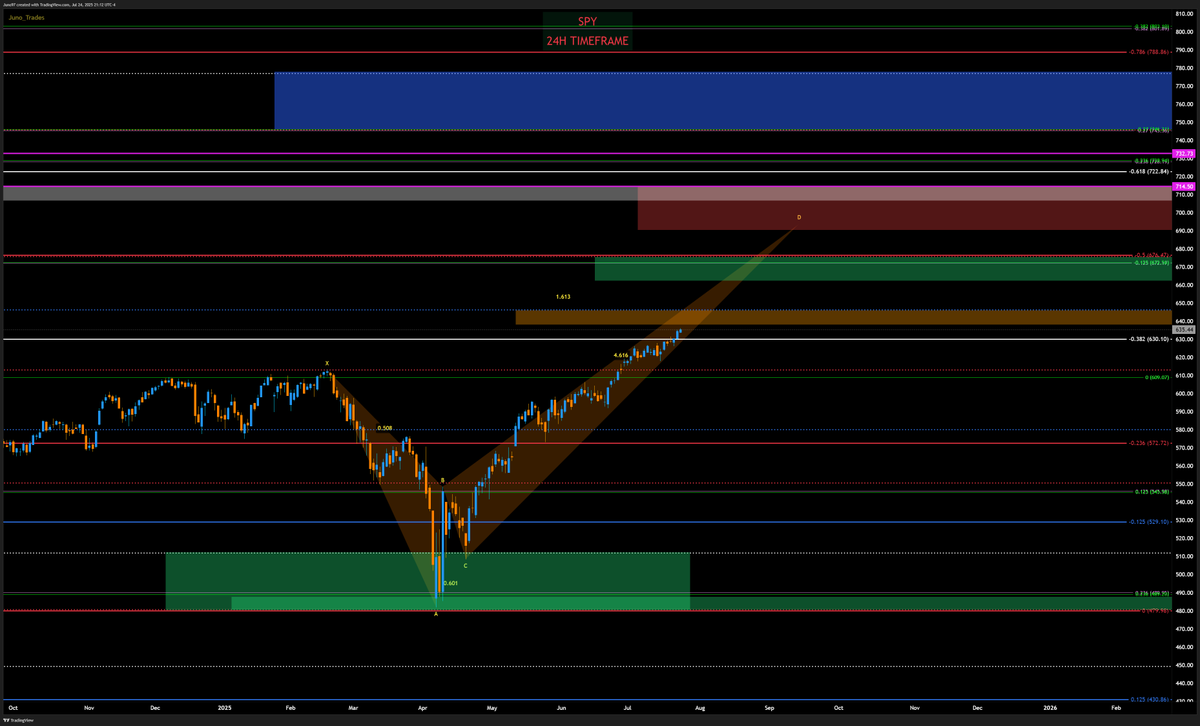Click pattern point label D

pyautogui.click(x=799, y=217)
